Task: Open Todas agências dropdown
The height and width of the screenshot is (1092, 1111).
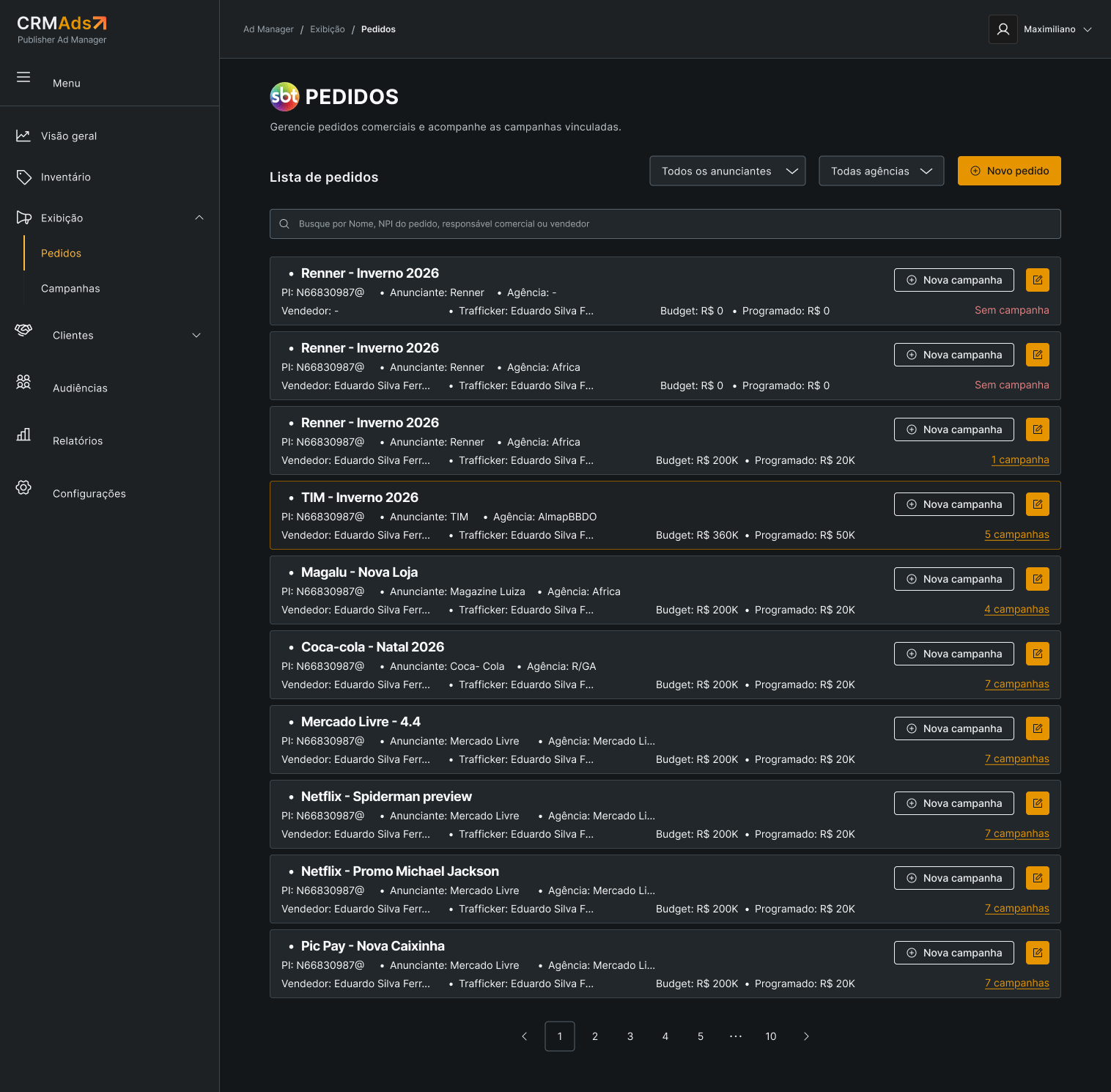Action: click(882, 171)
